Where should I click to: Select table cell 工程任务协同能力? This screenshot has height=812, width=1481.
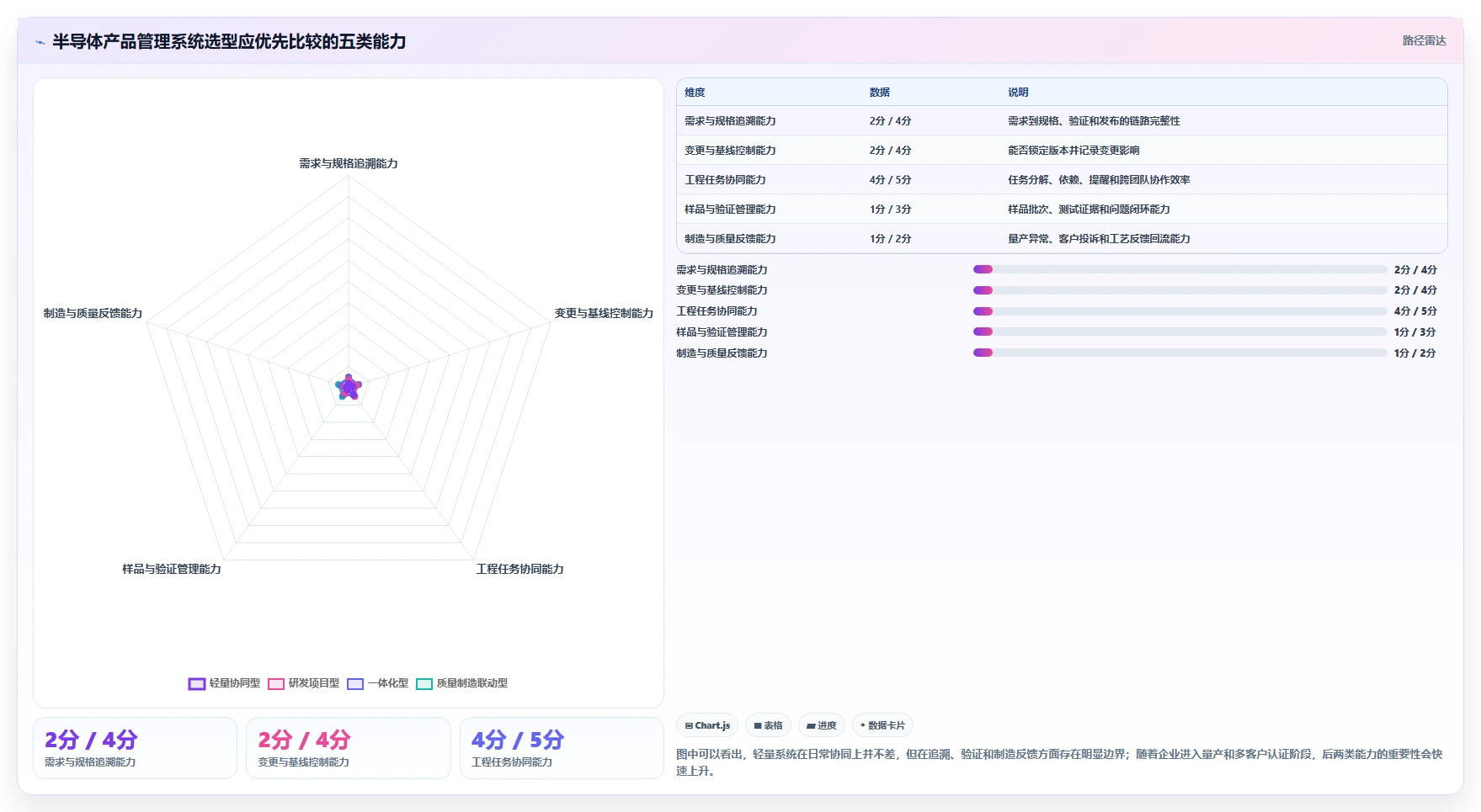click(725, 180)
